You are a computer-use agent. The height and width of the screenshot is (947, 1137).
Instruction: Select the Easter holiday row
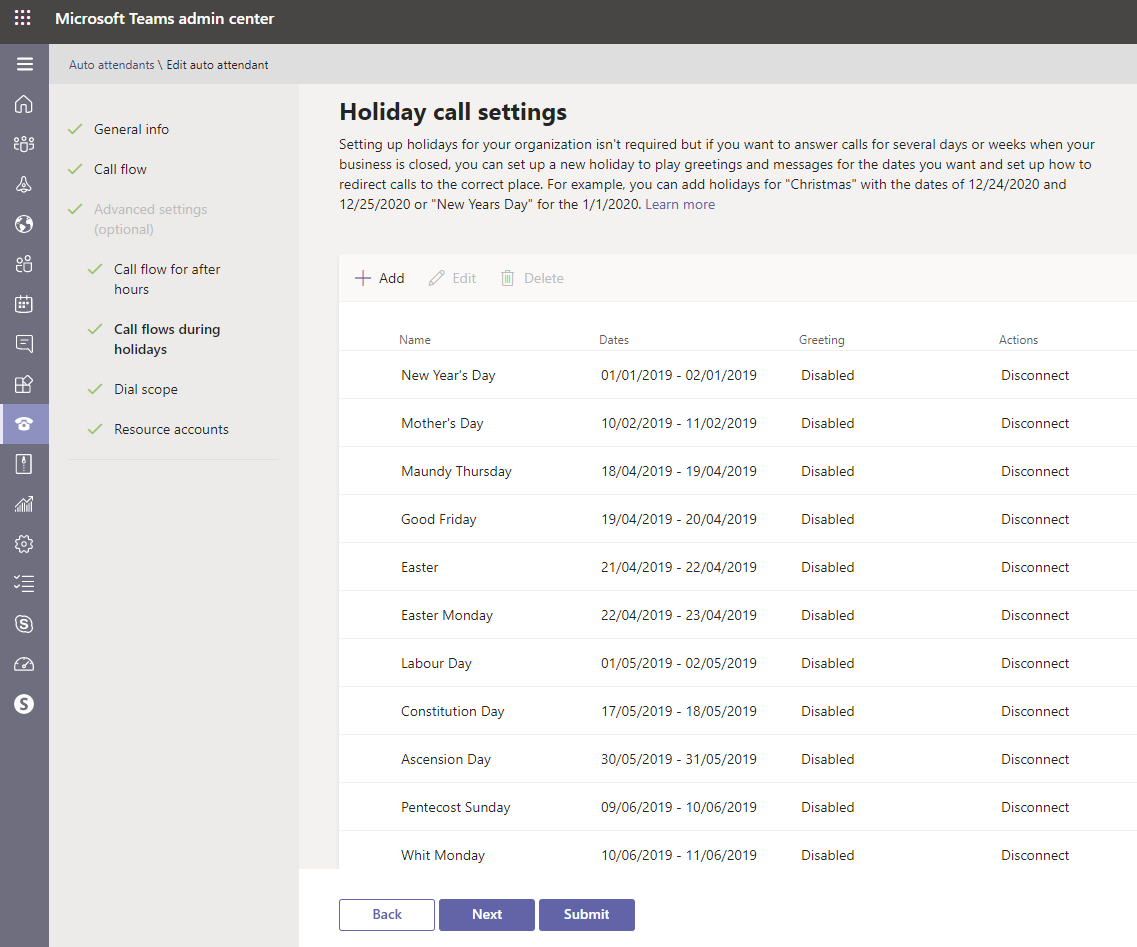click(x=419, y=567)
